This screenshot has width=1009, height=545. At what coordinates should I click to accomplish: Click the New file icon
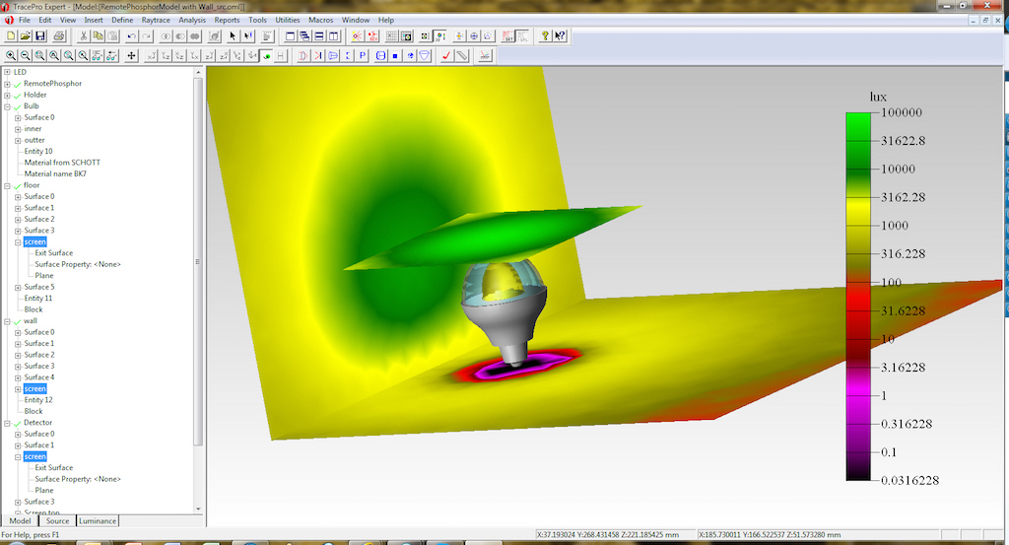(x=11, y=36)
